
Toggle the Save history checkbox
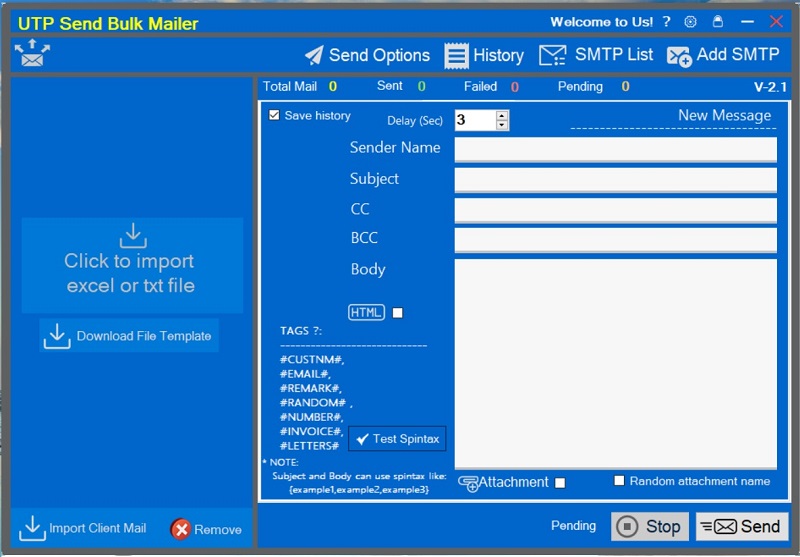pyautogui.click(x=274, y=115)
